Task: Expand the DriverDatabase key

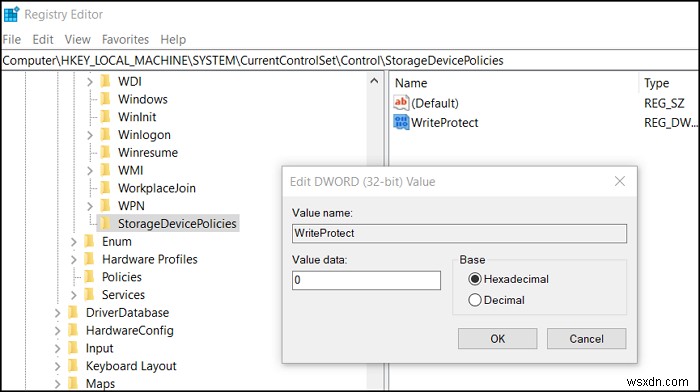Action: 57,313
